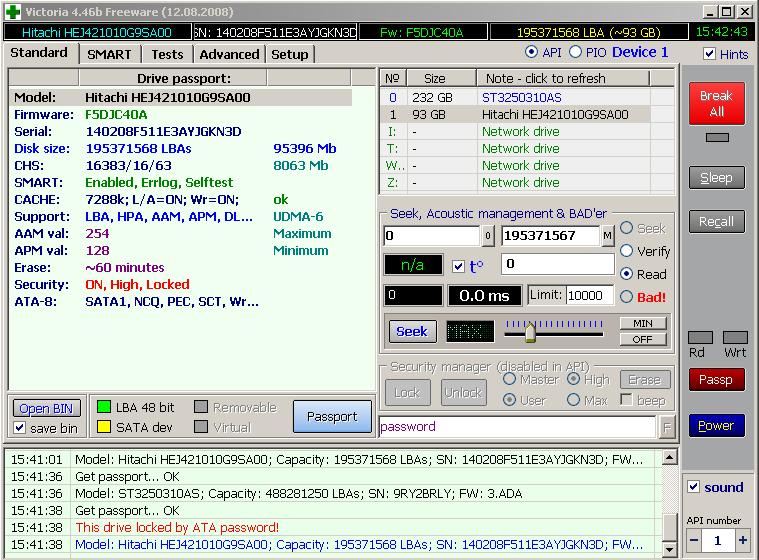
Task: Click the Device 1 label
Action: (640, 52)
